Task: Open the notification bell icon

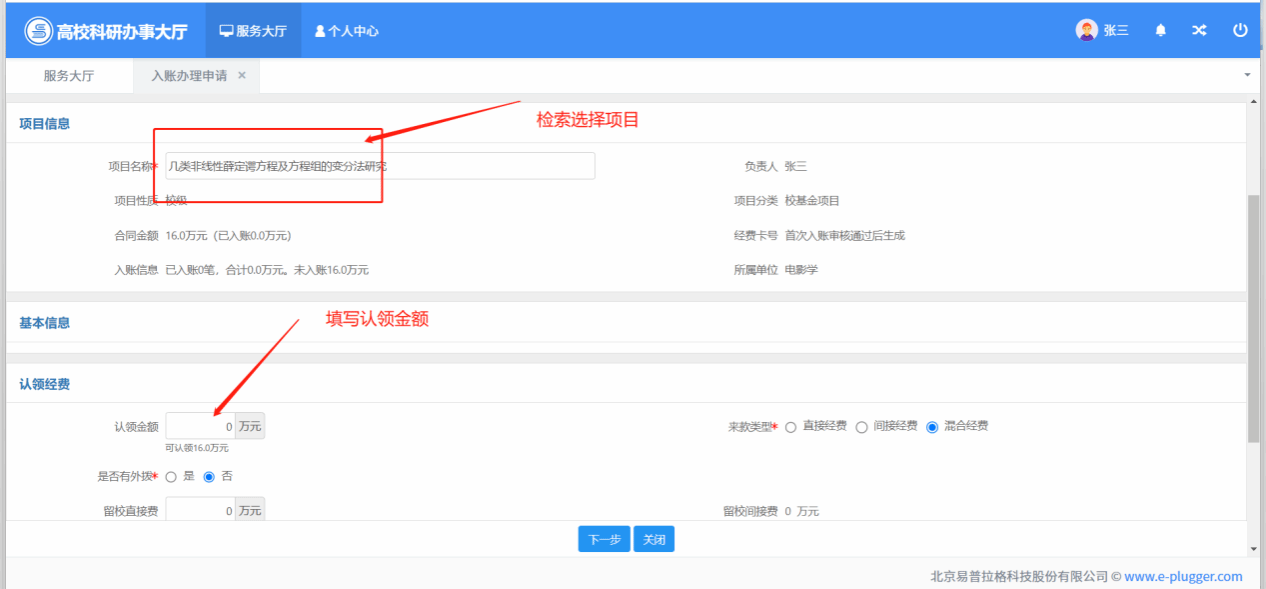Action: coord(1160,31)
